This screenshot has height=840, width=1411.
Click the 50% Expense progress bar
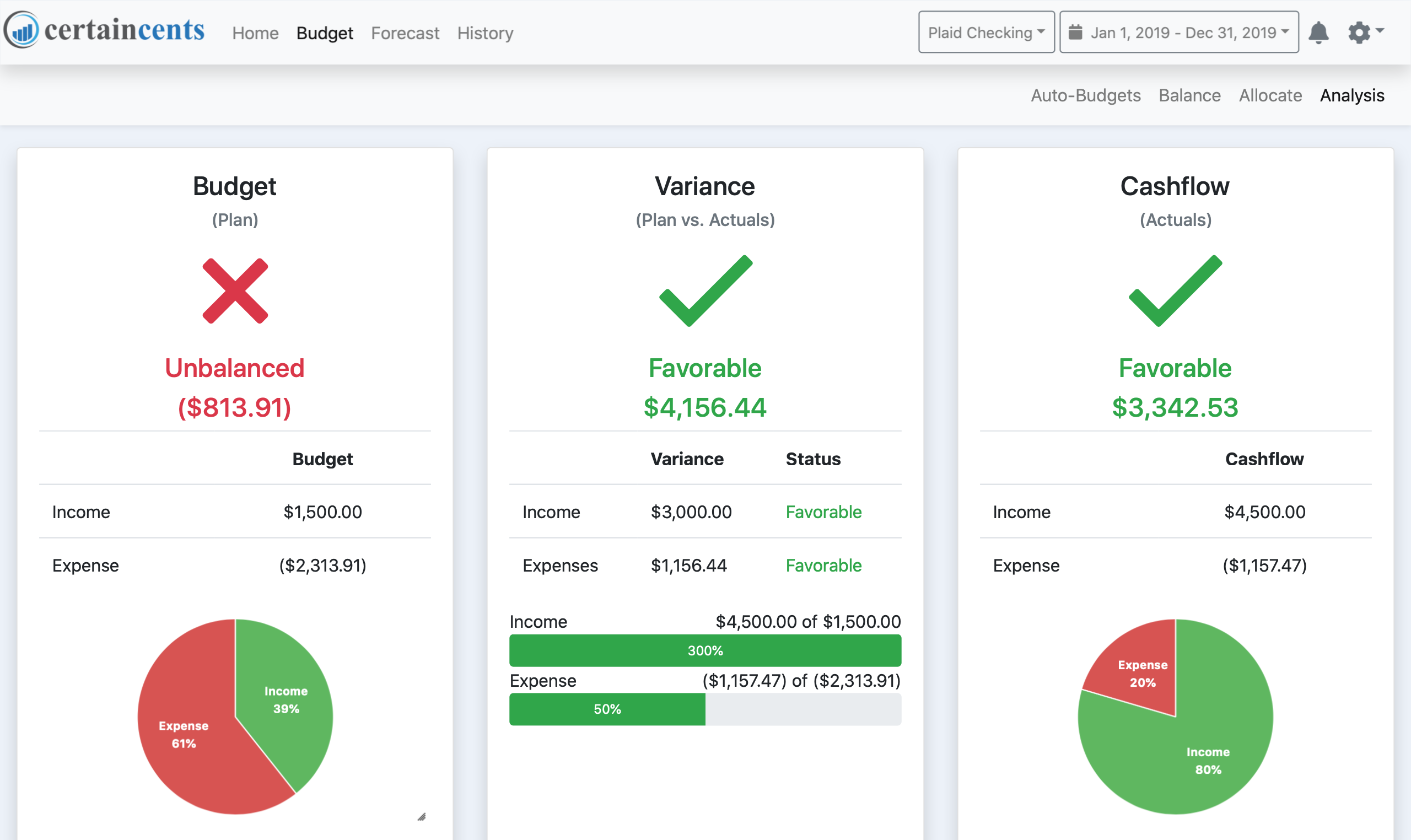pos(607,709)
